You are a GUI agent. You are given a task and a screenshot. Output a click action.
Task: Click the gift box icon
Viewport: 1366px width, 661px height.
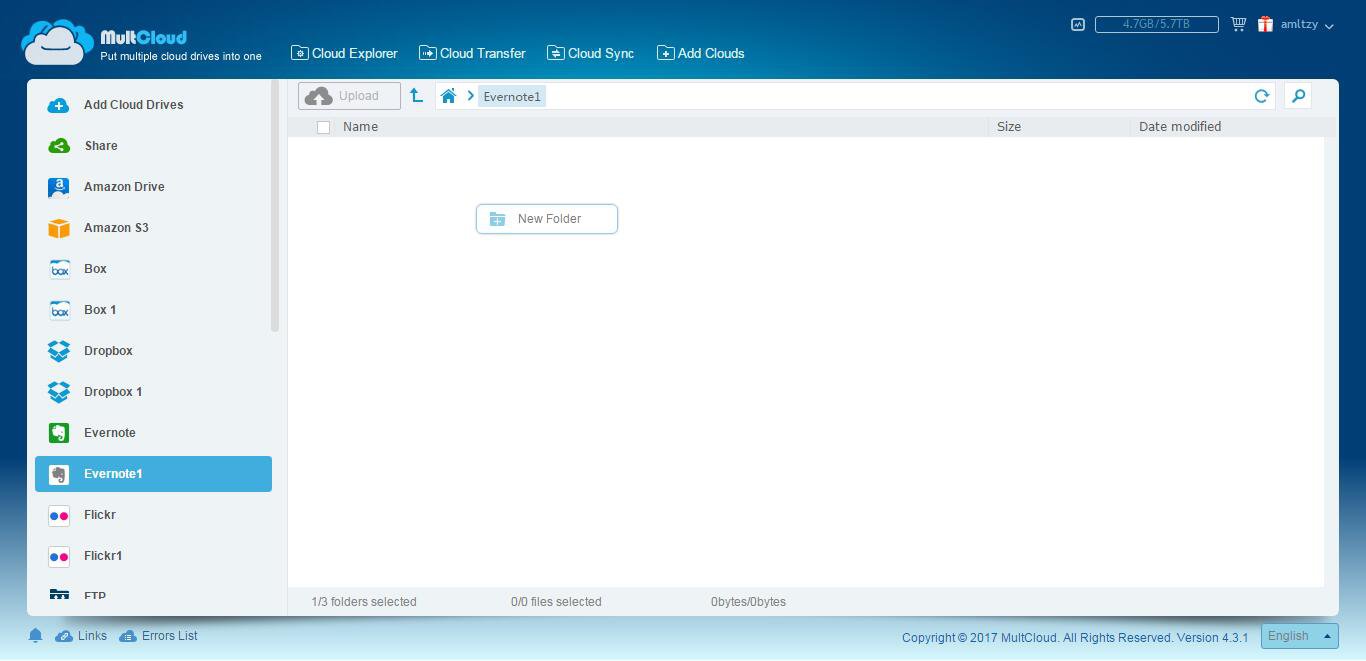coord(1265,24)
